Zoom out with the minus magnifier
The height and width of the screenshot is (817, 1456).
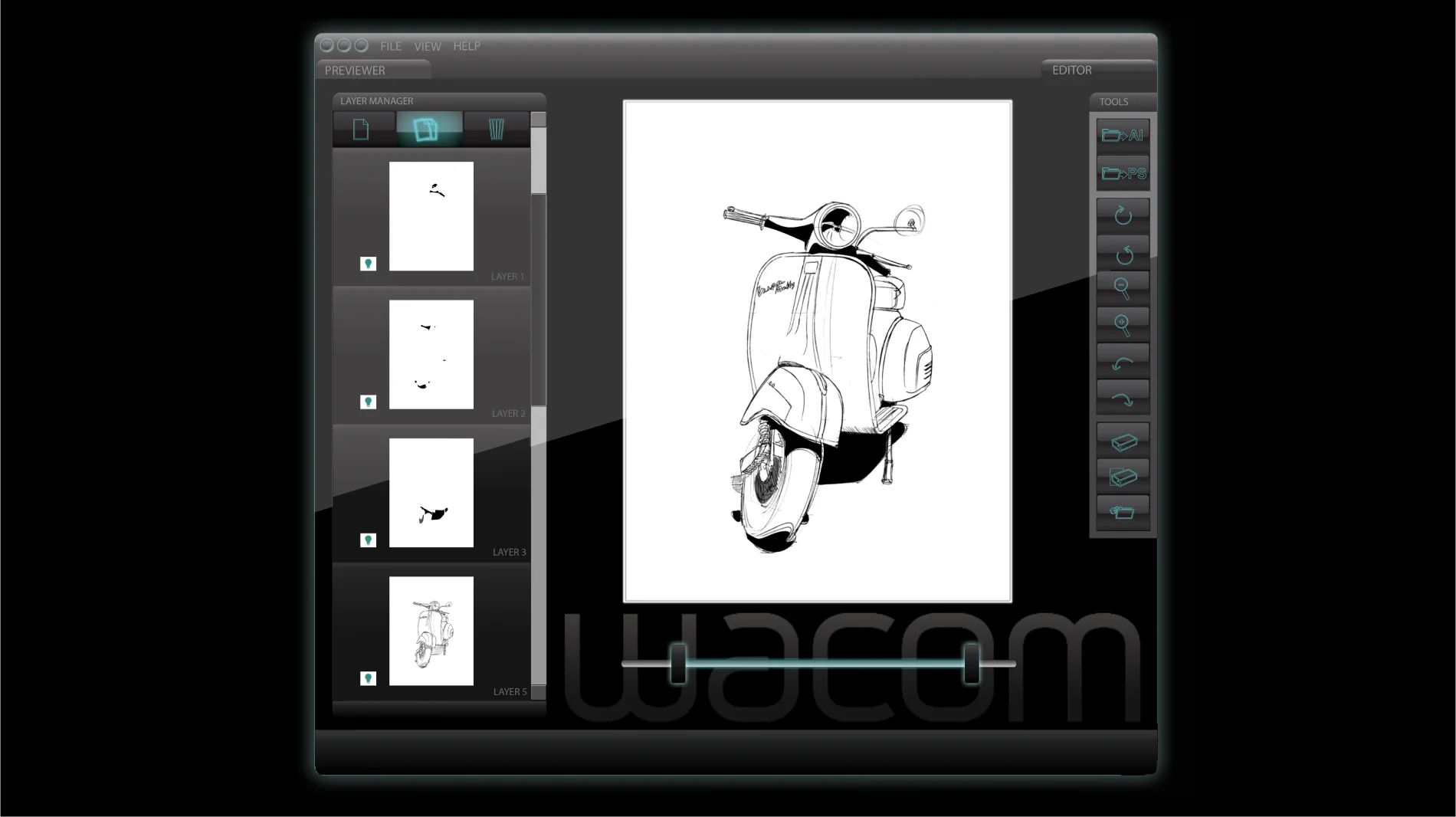(x=1123, y=288)
